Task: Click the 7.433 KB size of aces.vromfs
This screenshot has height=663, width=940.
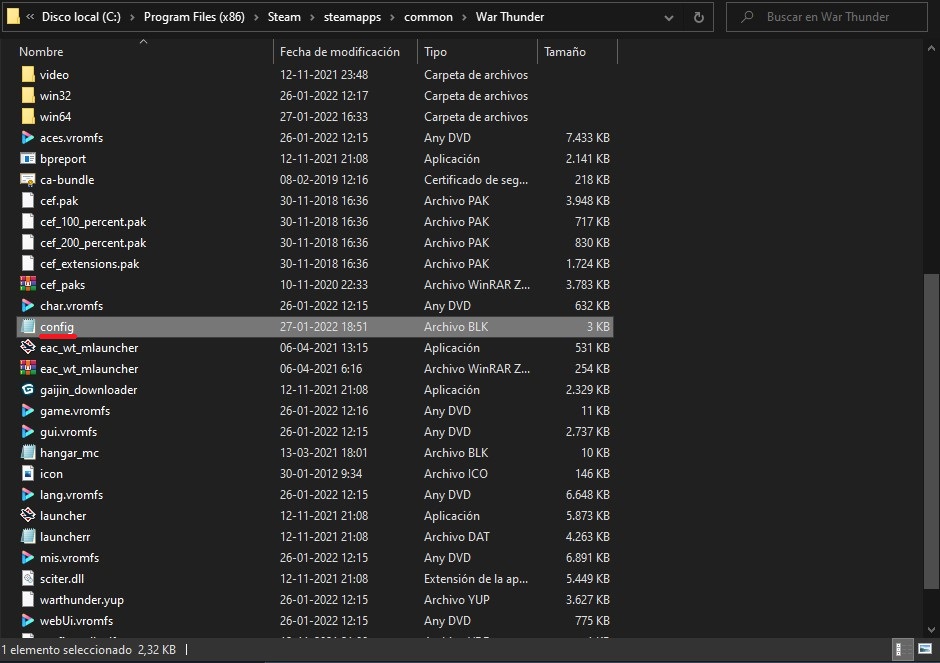Action: [588, 138]
